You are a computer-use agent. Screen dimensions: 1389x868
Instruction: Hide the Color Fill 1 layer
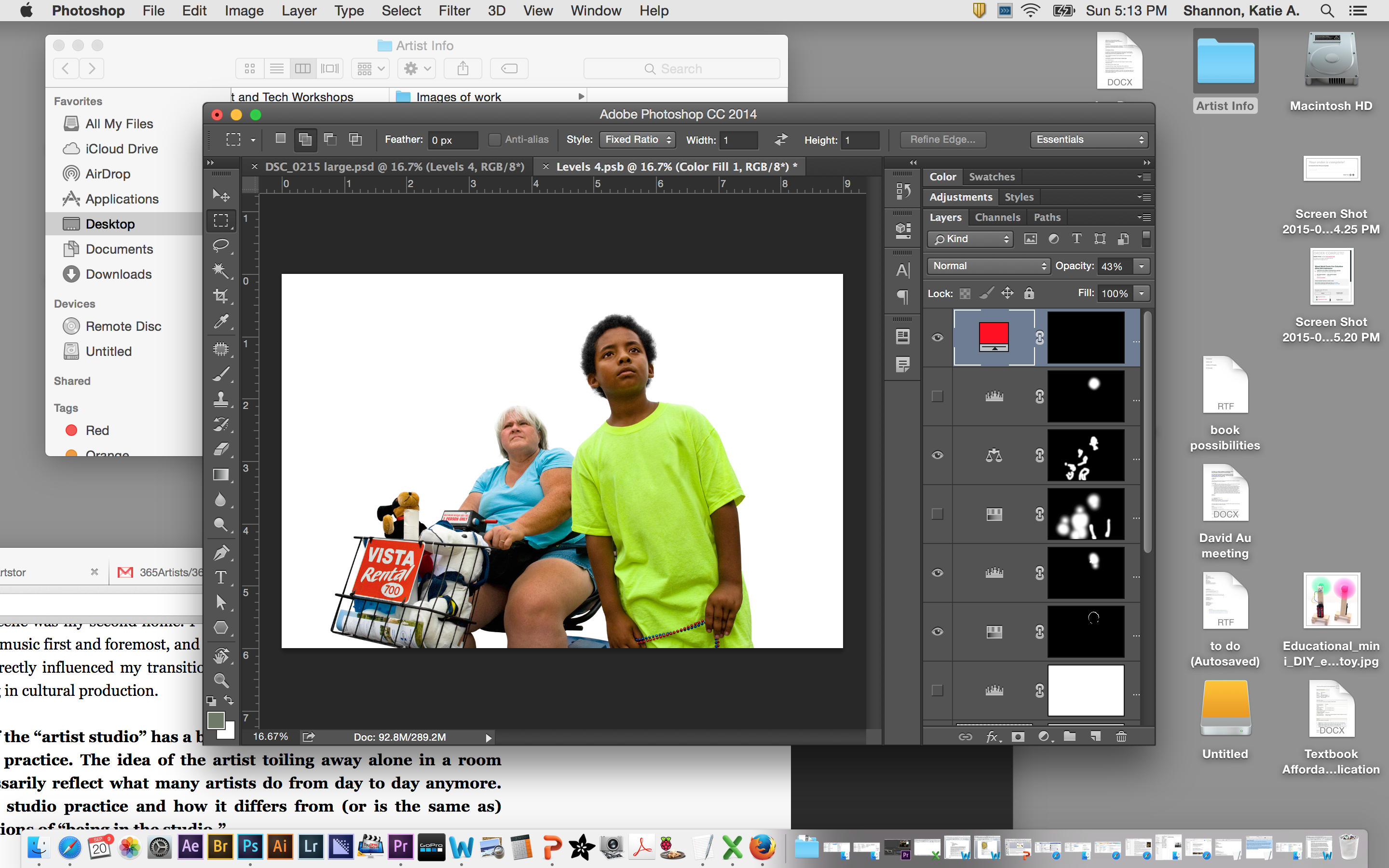tap(937, 338)
